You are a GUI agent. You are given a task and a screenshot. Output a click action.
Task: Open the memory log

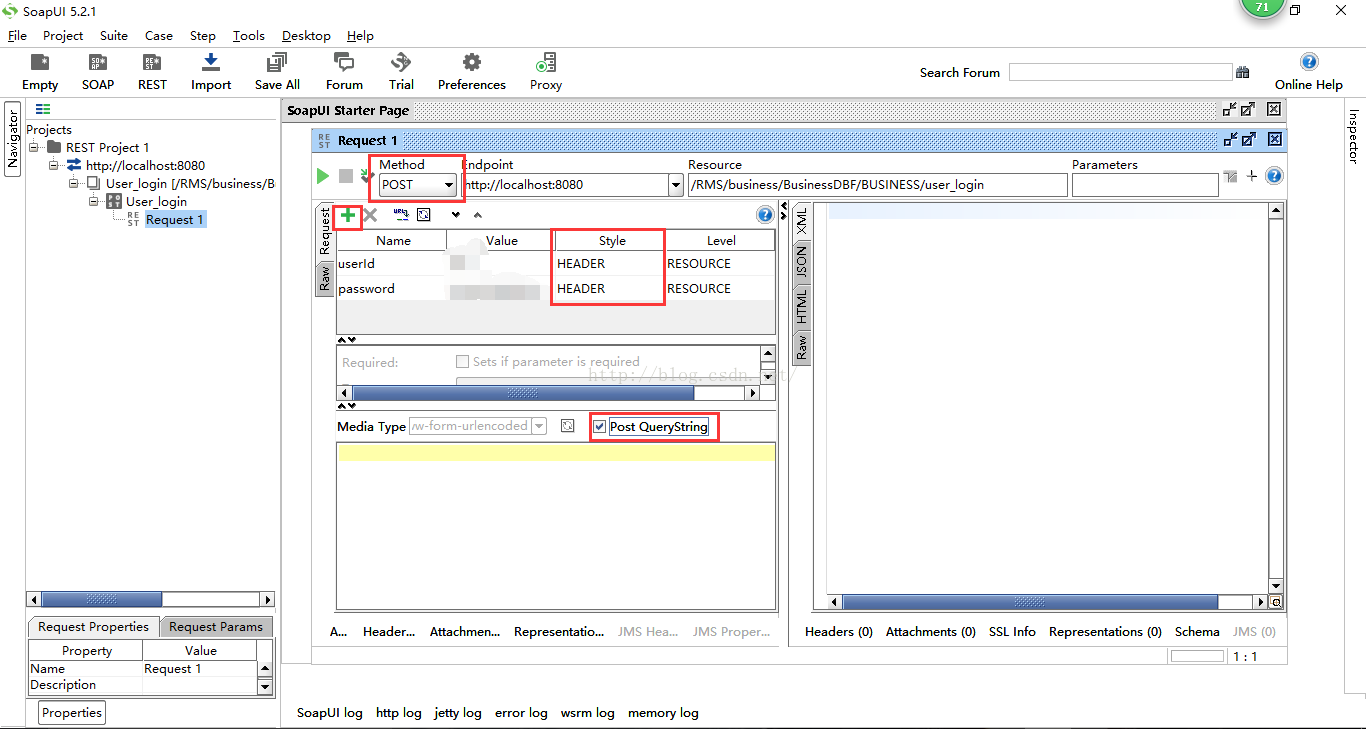pyautogui.click(x=663, y=713)
